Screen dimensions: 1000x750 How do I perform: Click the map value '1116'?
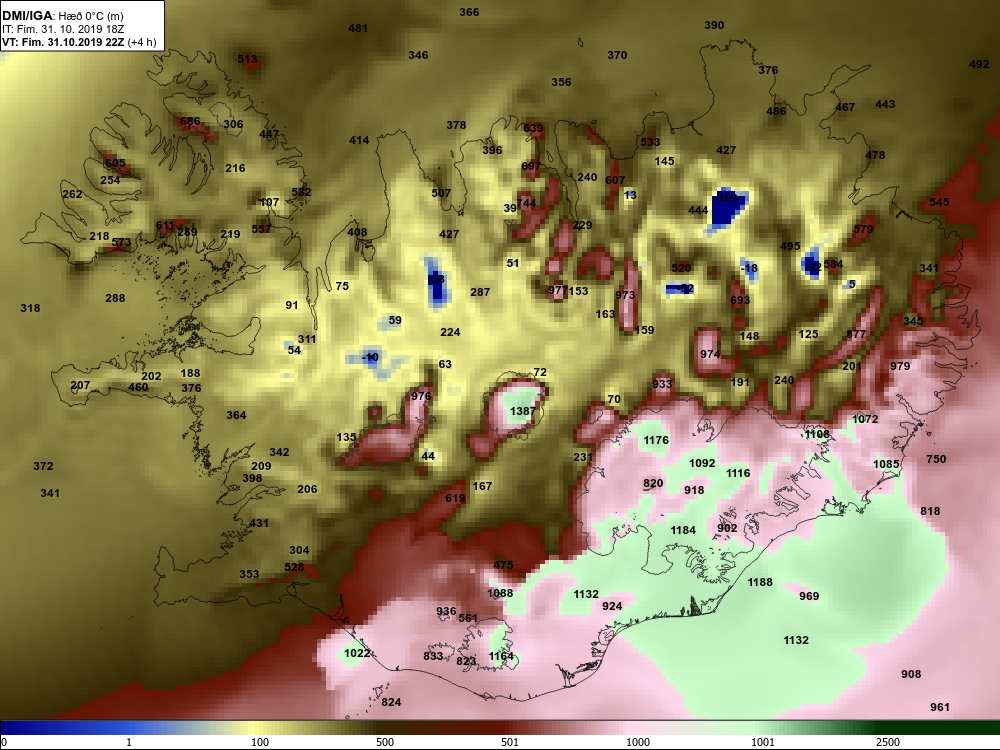738,473
